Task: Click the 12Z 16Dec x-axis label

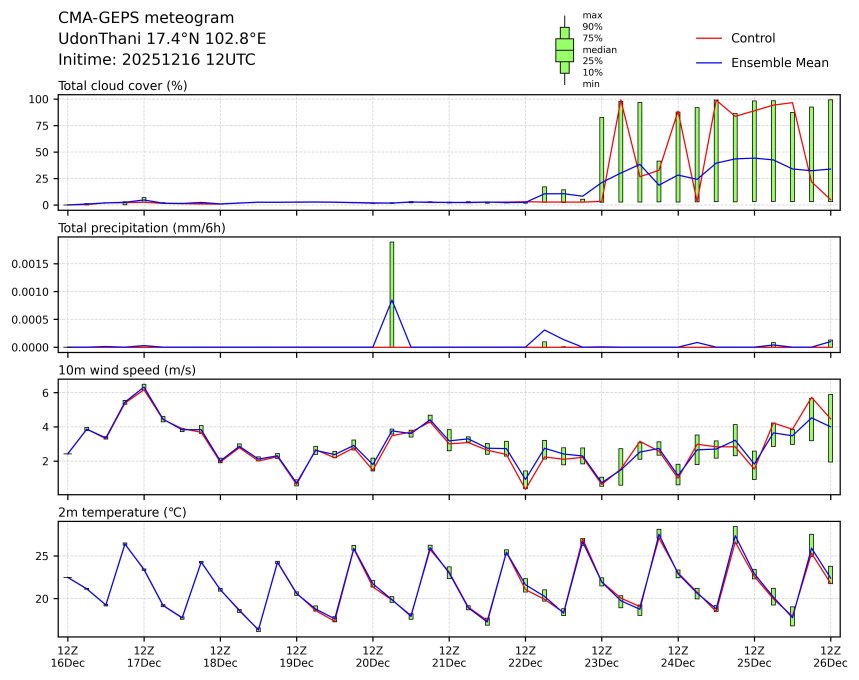Action: tap(67, 656)
